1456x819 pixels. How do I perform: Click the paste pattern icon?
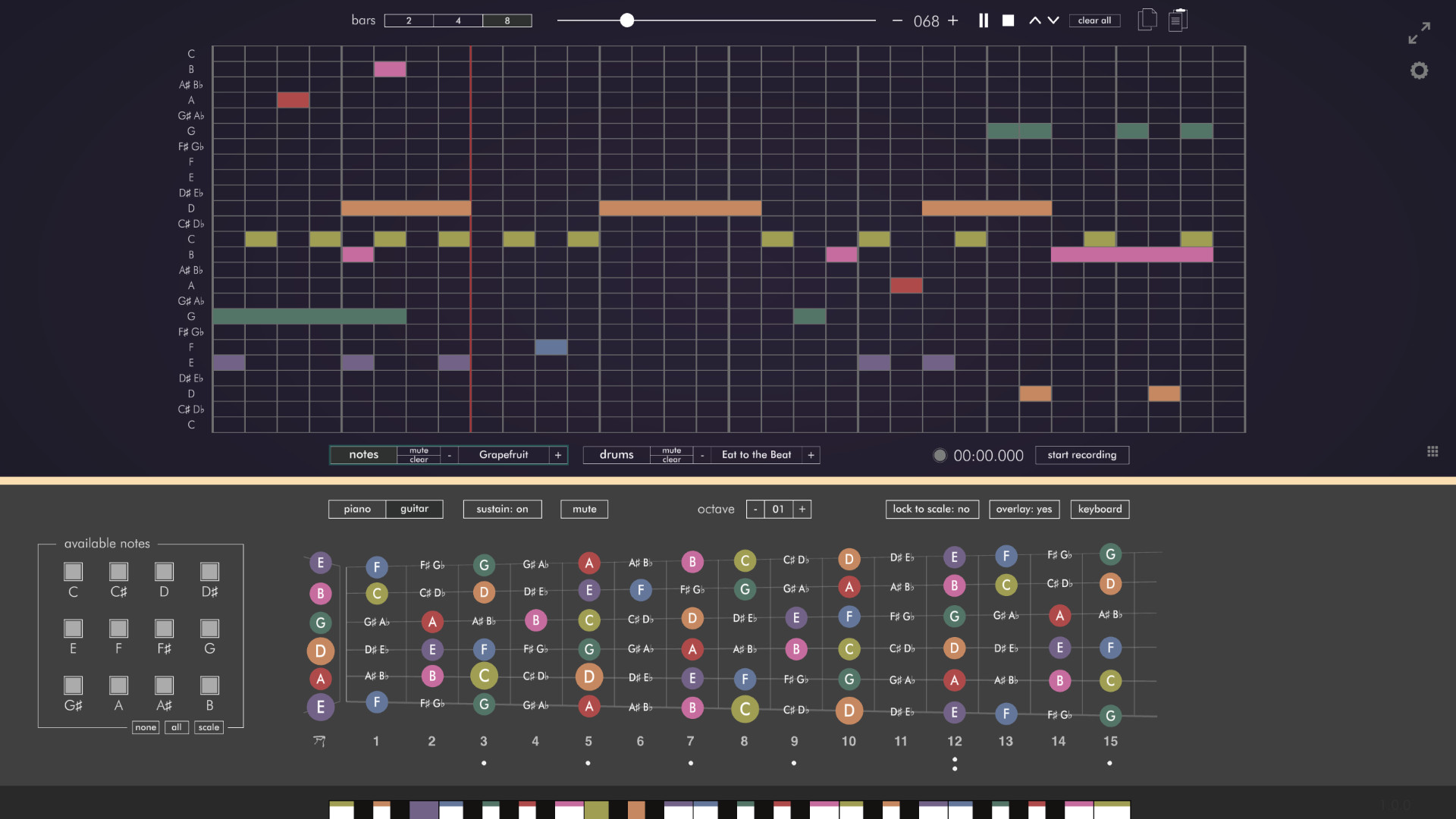tap(1178, 20)
